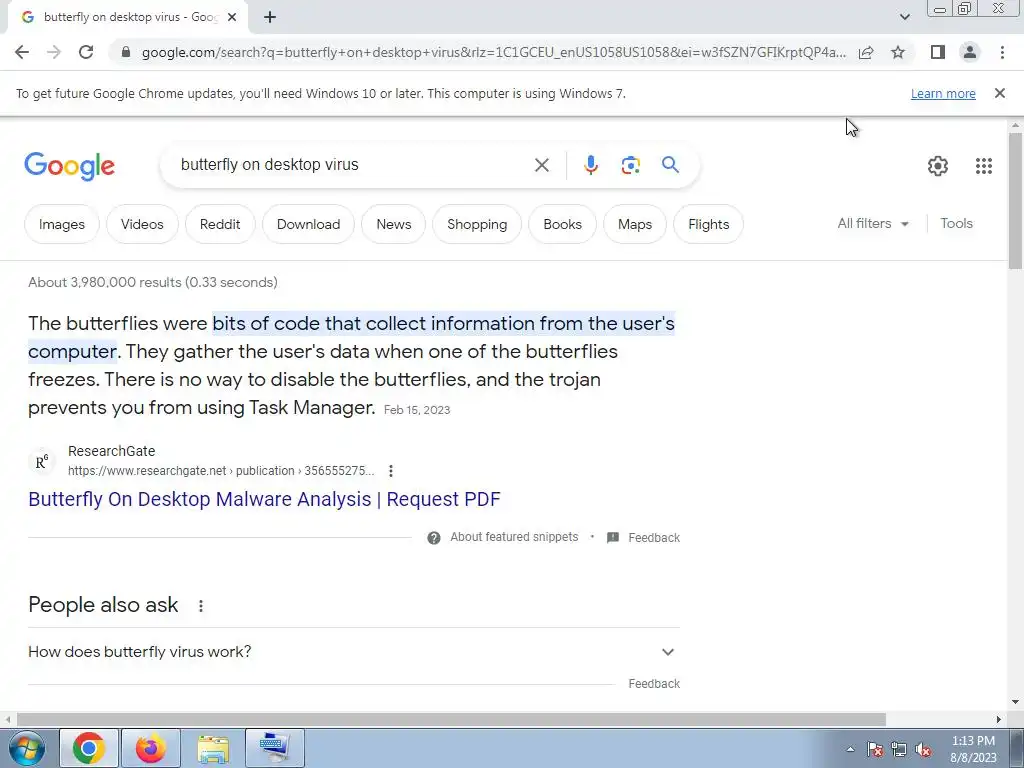Reload the current page
Screen dimensions: 1024x768
(x=86, y=52)
